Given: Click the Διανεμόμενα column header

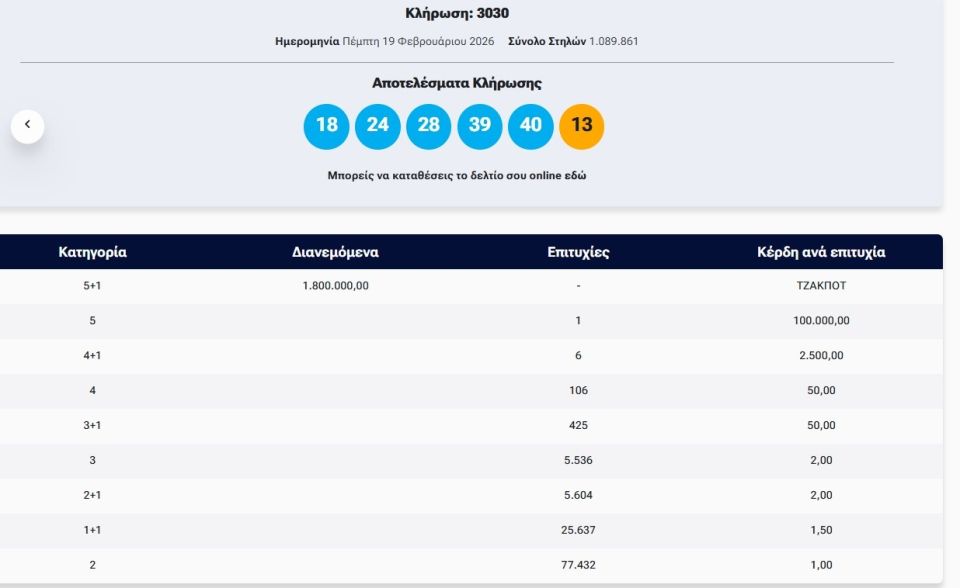Looking at the screenshot, I should click(x=335, y=252).
